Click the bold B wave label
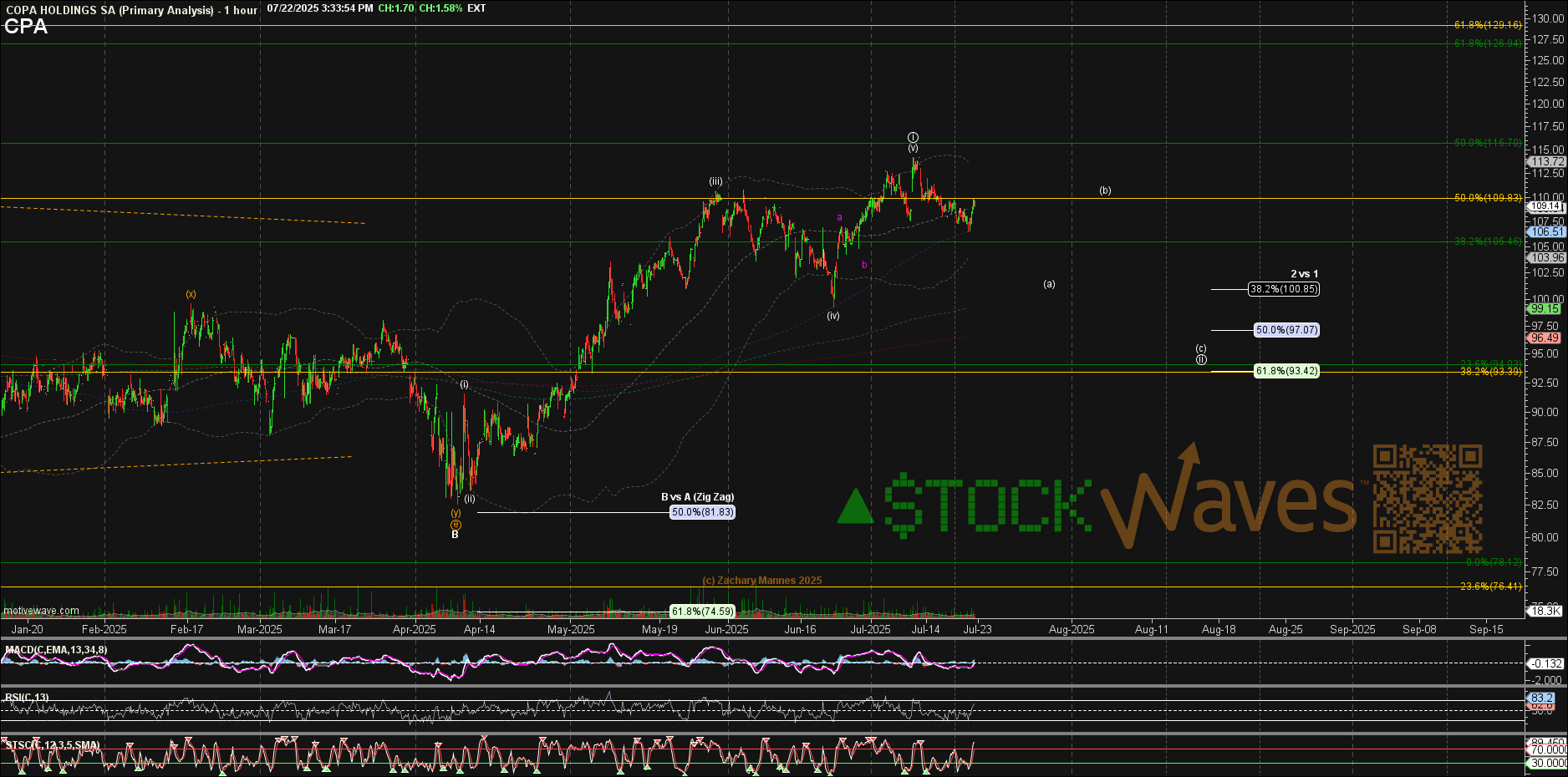This screenshot has width=1568, height=777. [456, 535]
